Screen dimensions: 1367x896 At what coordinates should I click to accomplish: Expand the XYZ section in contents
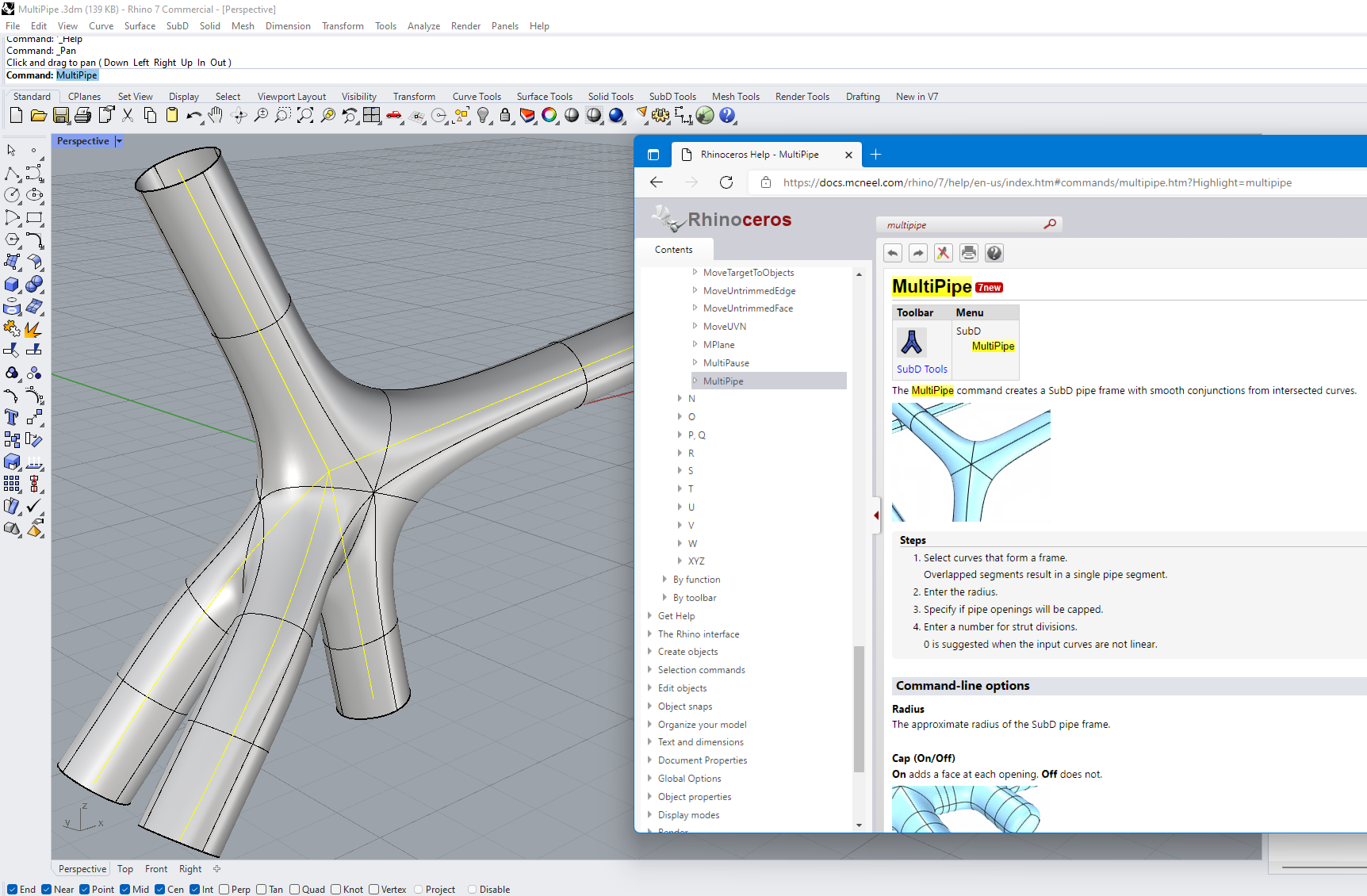(680, 561)
